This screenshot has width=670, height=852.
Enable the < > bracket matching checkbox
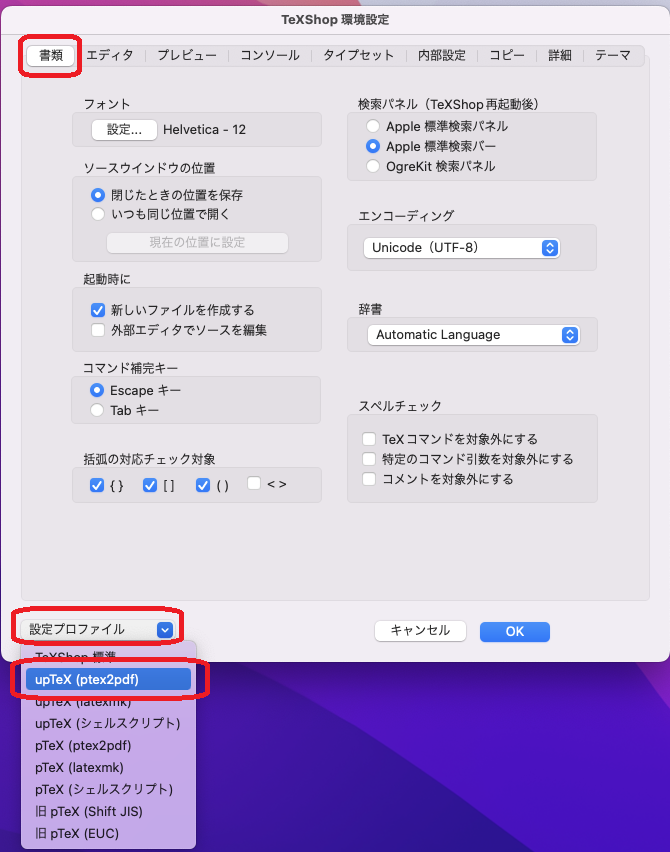pos(254,484)
